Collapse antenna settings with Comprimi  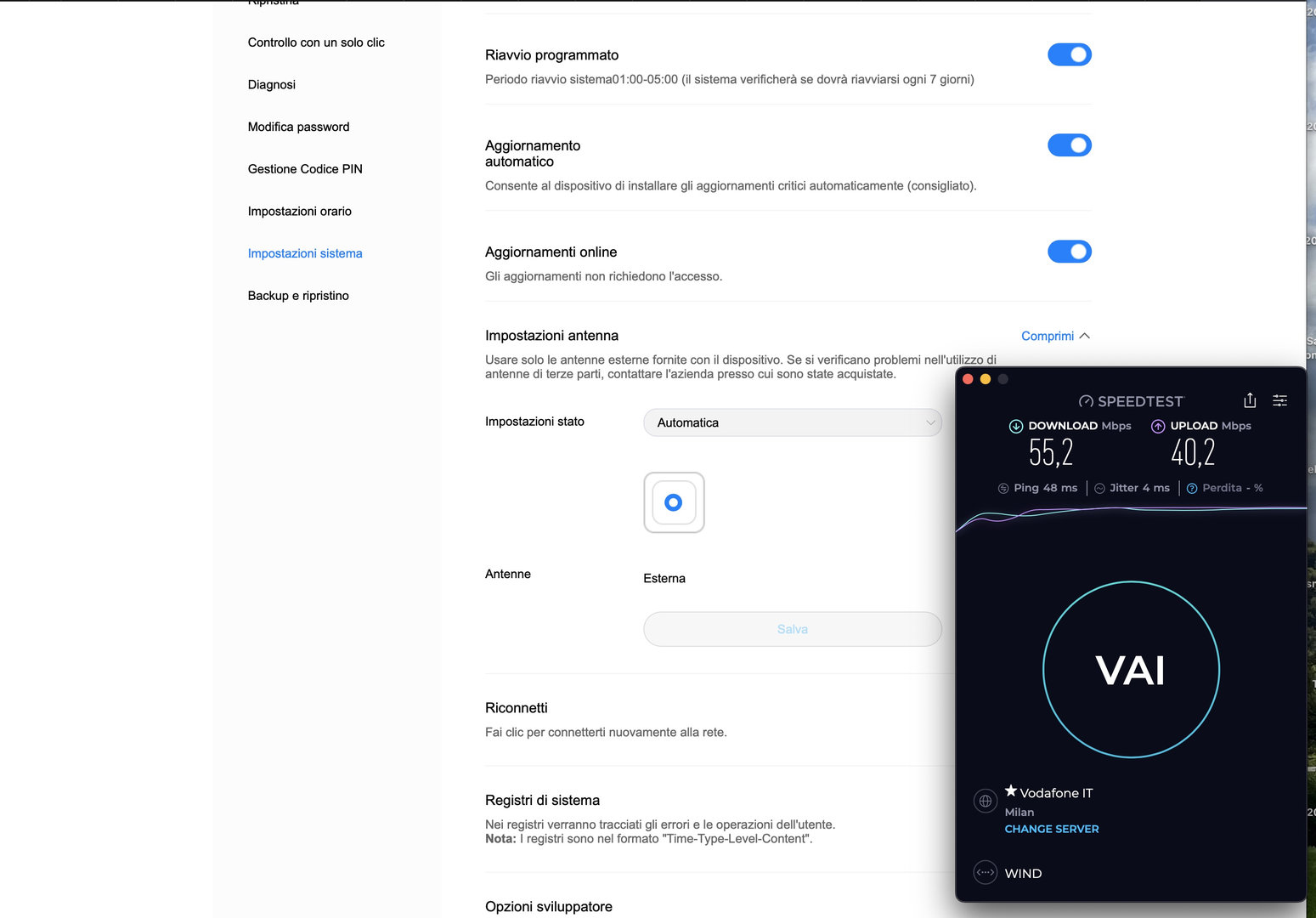[x=1055, y=336]
